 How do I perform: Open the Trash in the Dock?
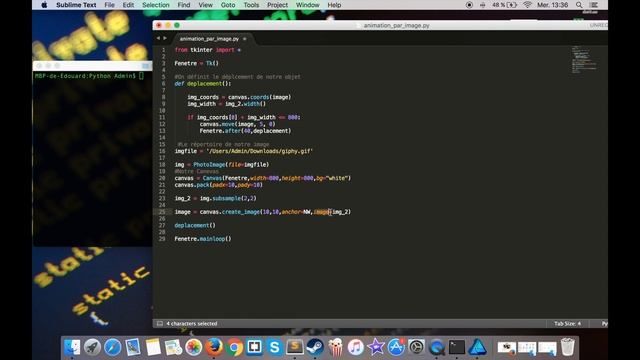pos(567,347)
